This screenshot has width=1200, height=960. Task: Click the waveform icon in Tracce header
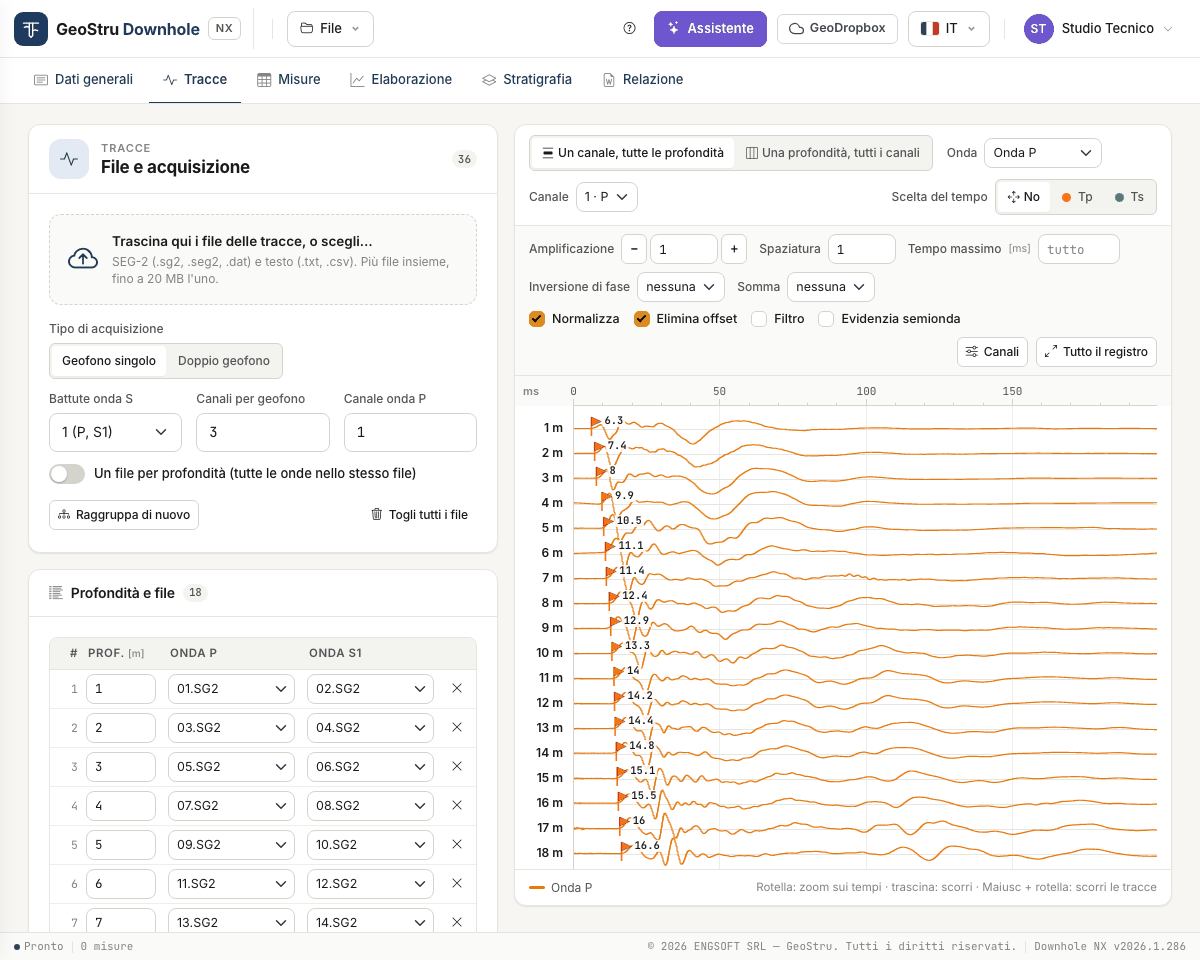pos(69,159)
